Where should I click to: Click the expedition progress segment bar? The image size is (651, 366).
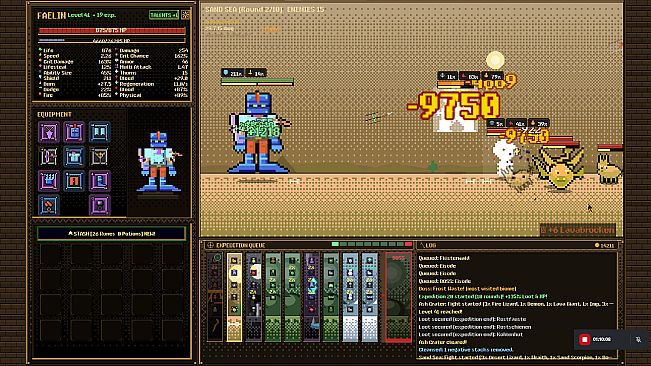point(372,244)
